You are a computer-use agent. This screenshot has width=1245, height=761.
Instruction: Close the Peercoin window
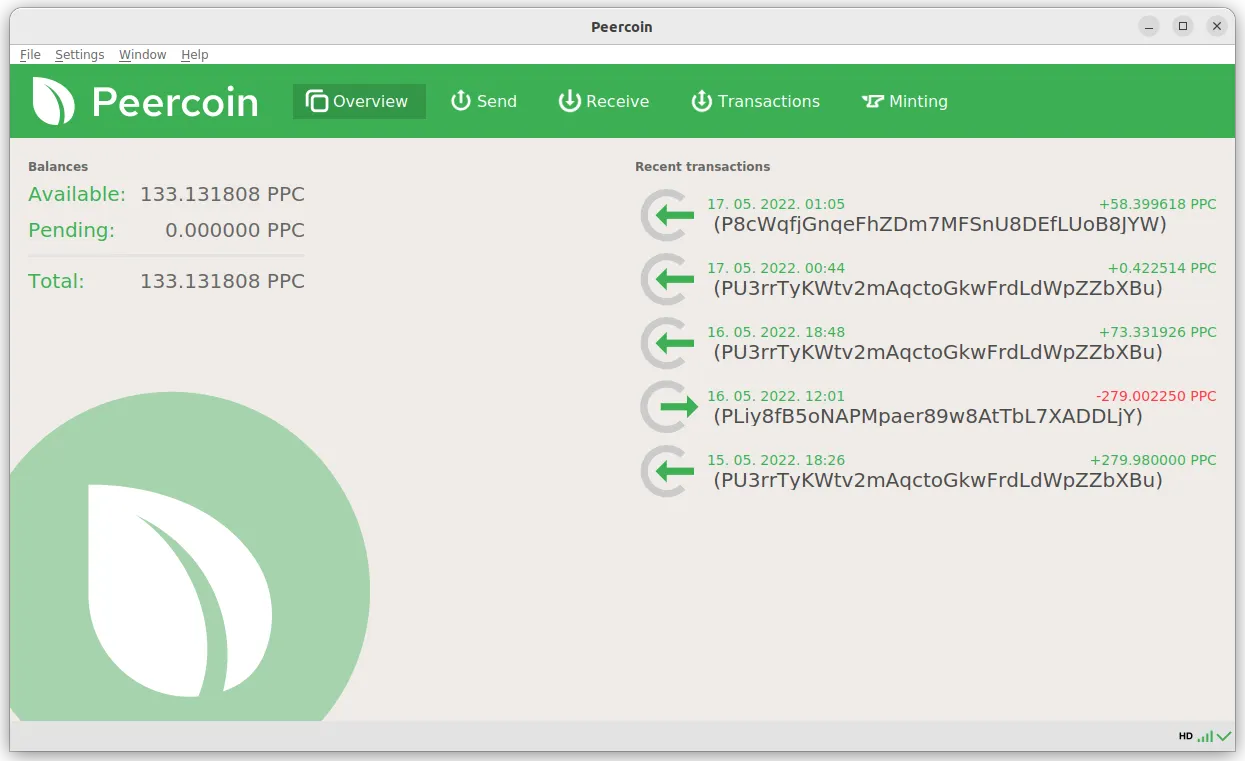tap(1217, 27)
